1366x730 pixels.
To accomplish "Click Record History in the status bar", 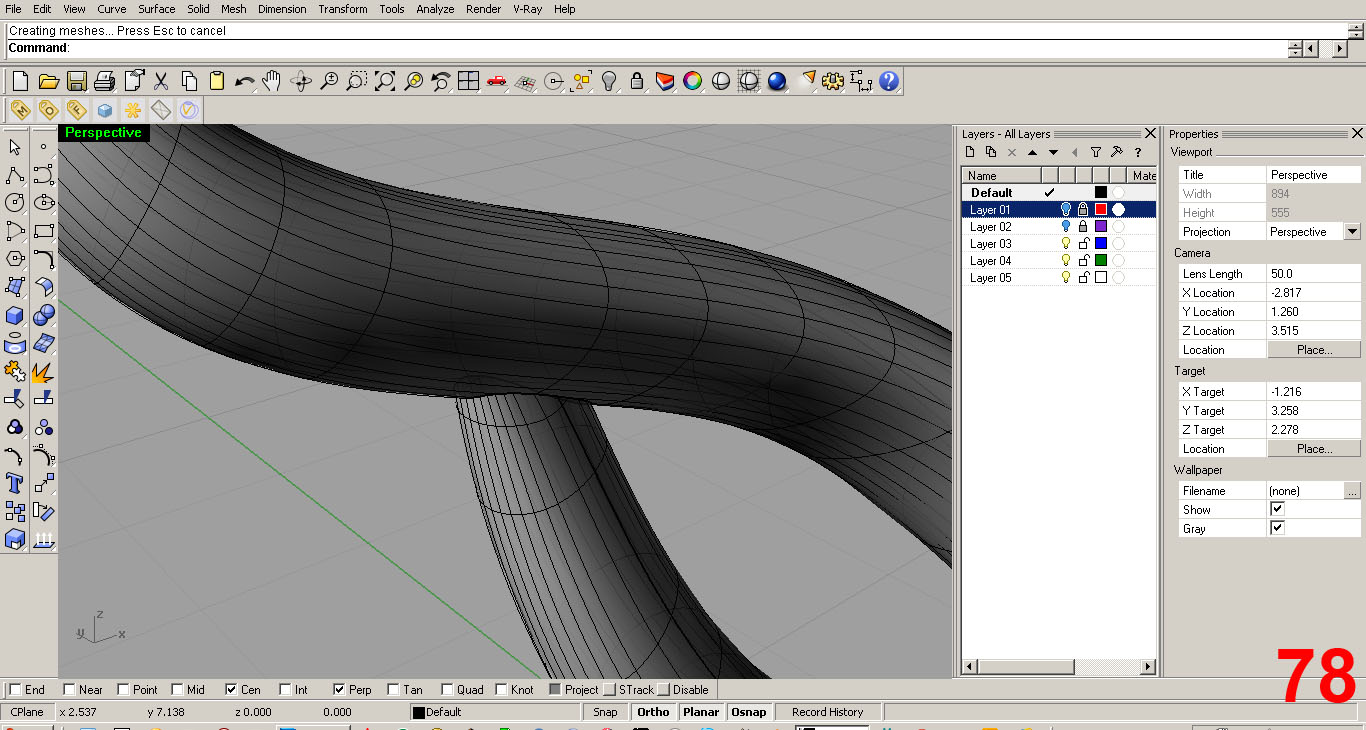I will point(827,712).
